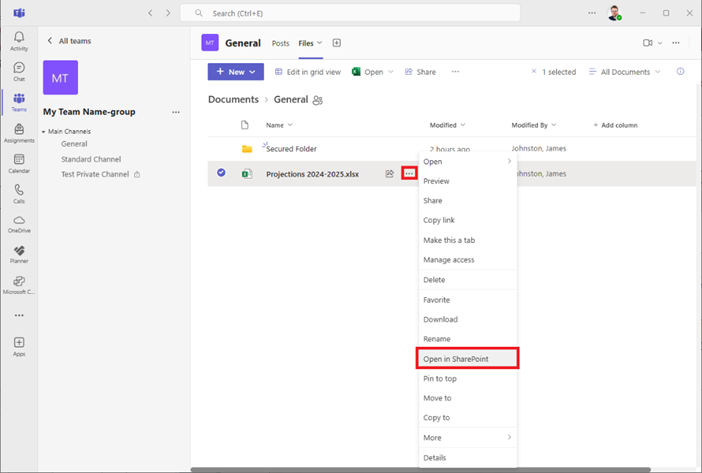Click the video meet icon in header
The height and width of the screenshot is (473, 702).
[x=648, y=43]
